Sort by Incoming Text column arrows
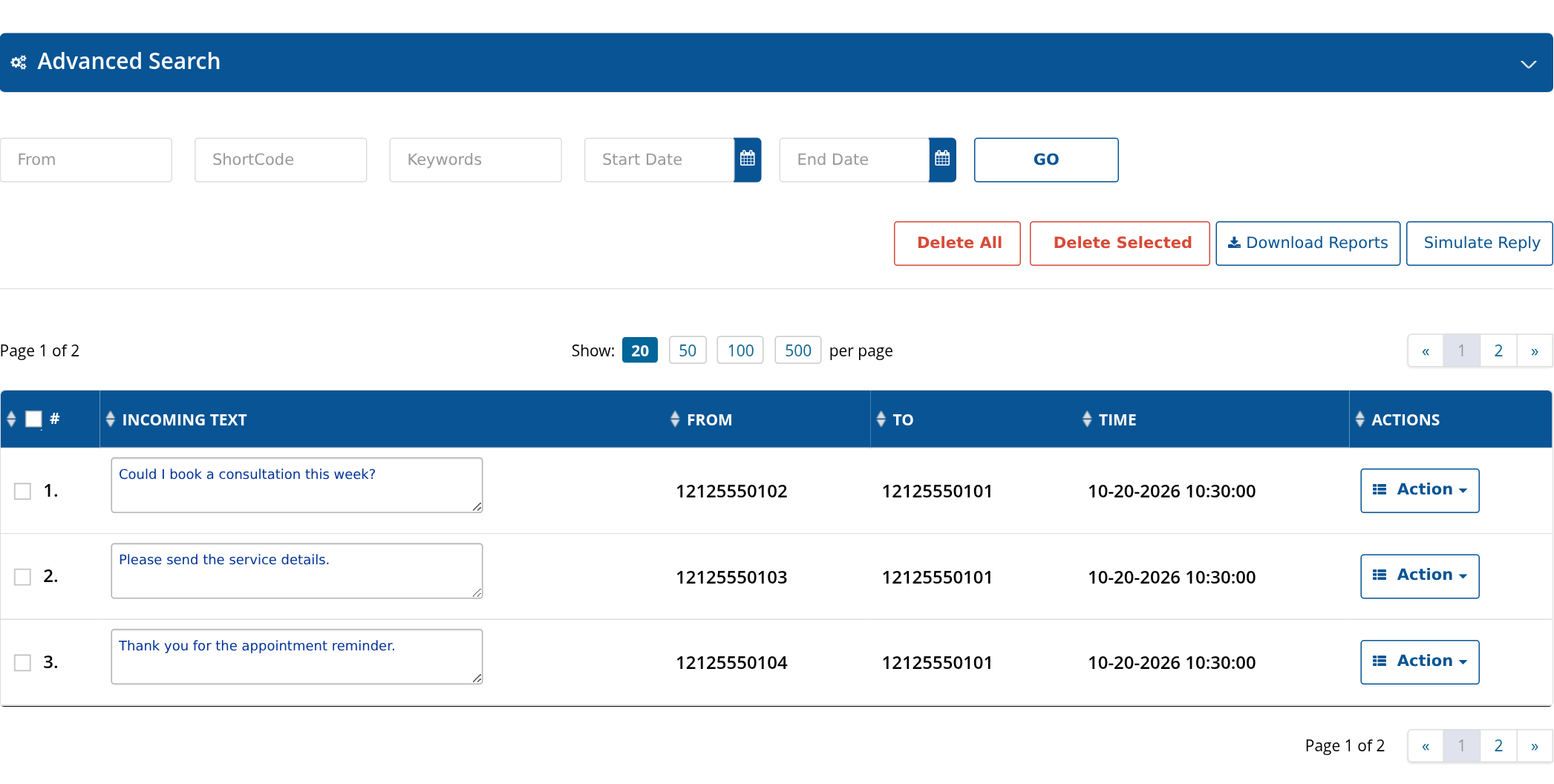 [111, 419]
